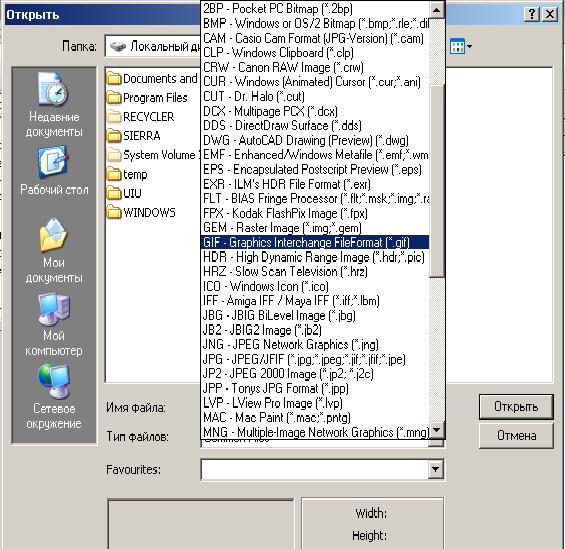Choose CAM - Casio Cam Format type

coord(315,38)
